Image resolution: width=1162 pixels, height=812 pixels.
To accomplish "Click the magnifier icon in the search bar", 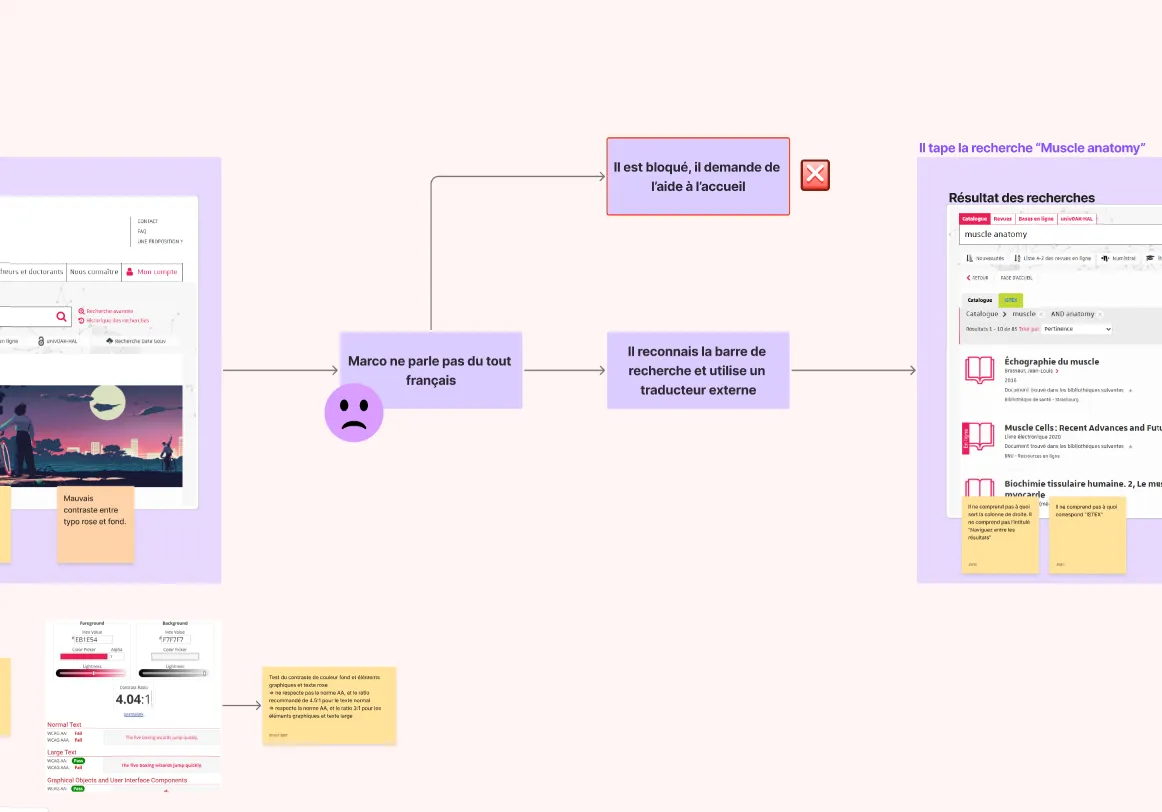I will 62,316.
